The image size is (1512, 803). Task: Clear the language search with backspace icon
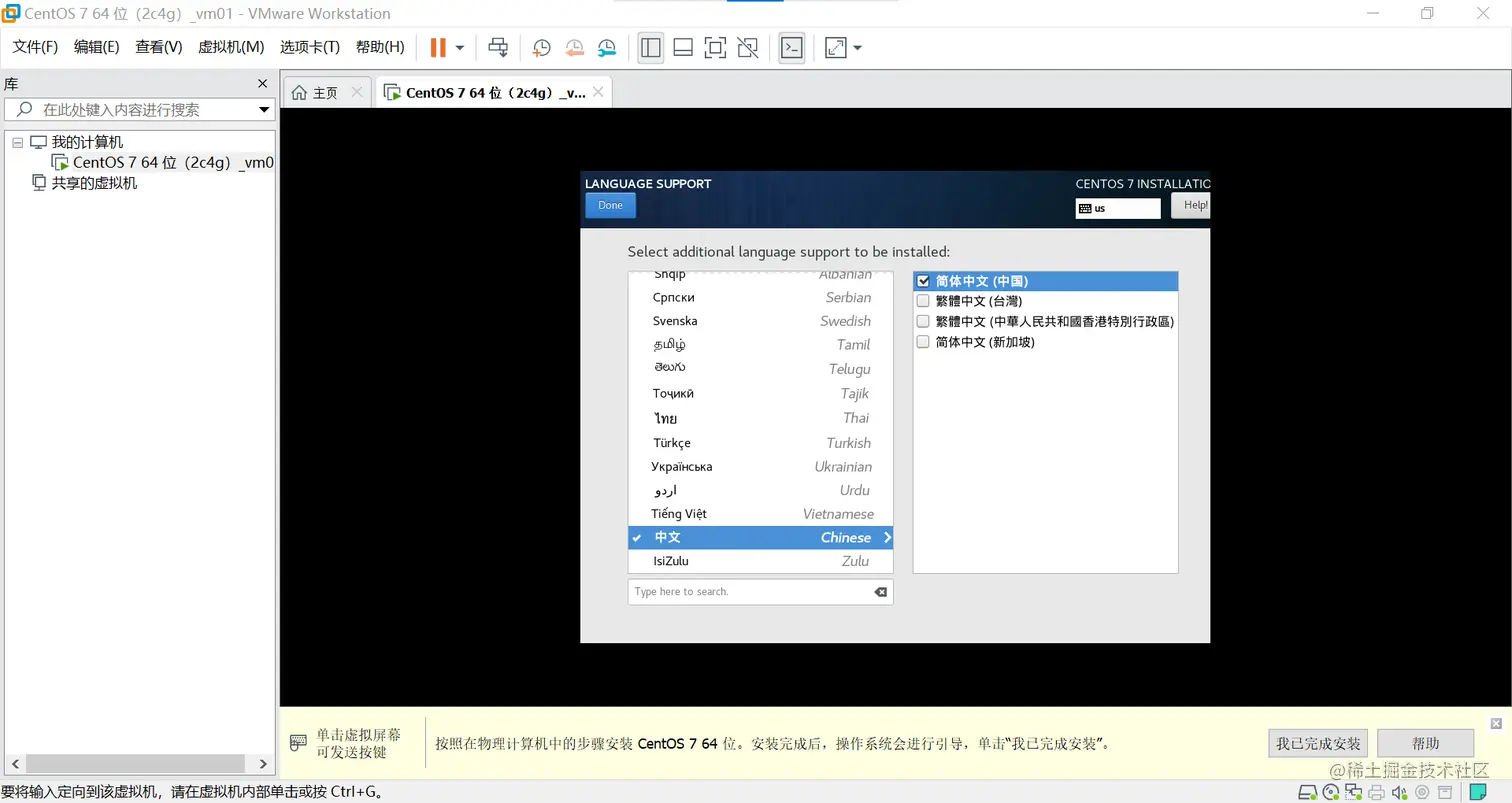(x=881, y=592)
